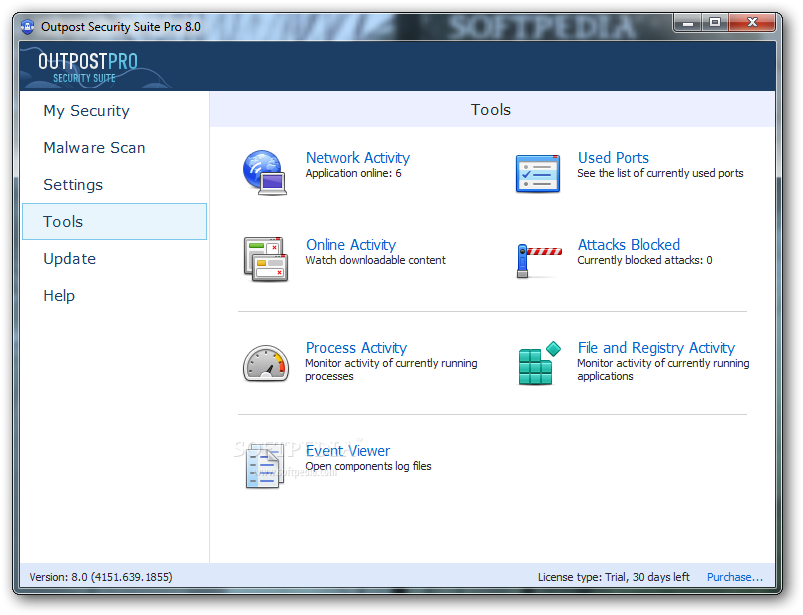Click the OutpostPro Security Suite logo
This screenshot has width=803, height=615.
[x=88, y=68]
